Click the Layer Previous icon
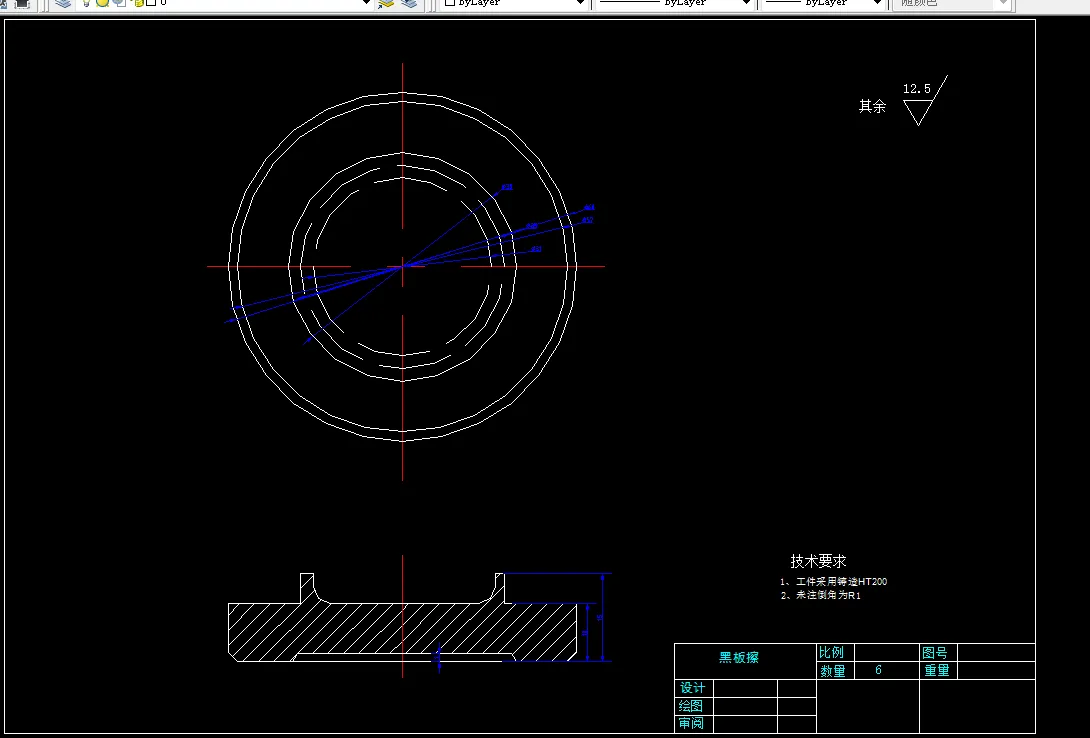The height and width of the screenshot is (738, 1090). click(409, 3)
